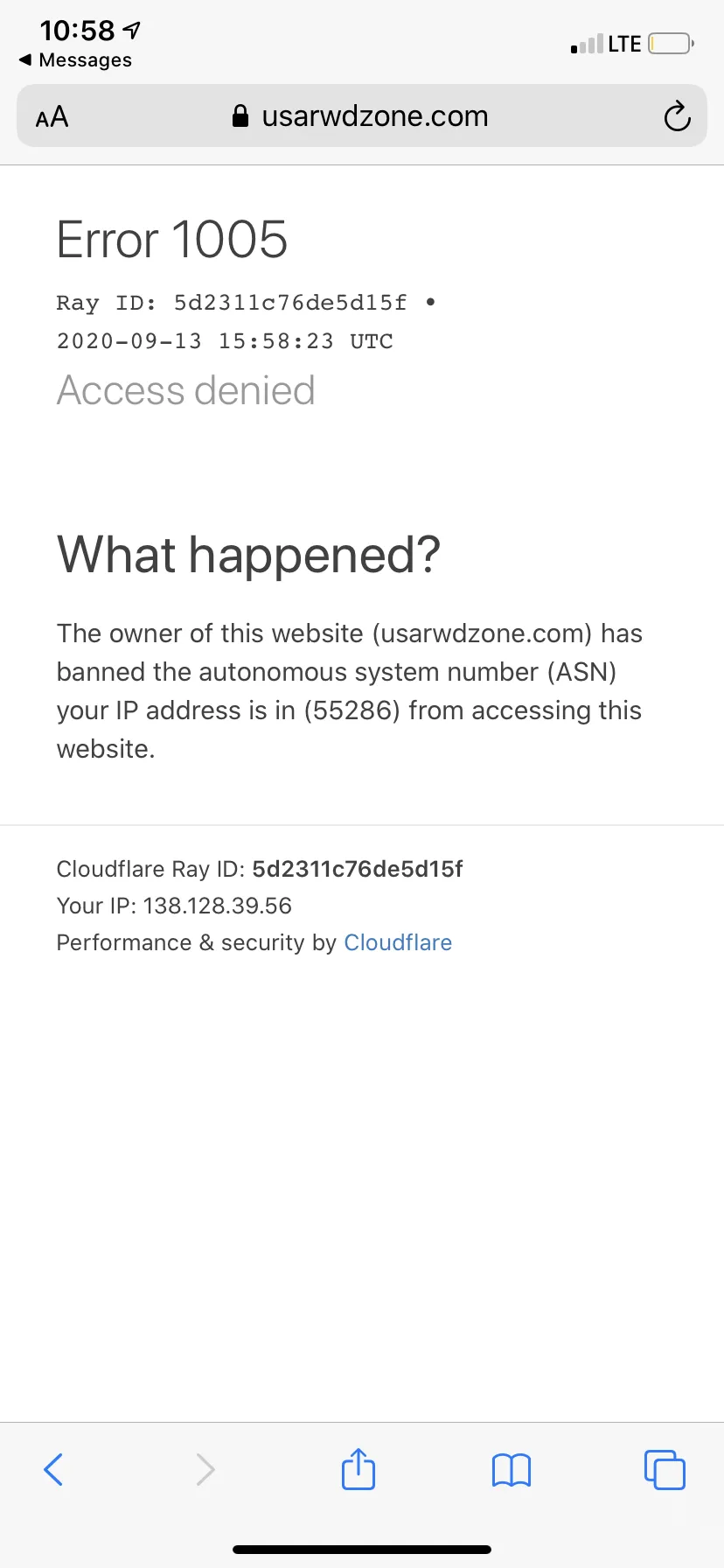
Task: Open the share sheet icon
Action: click(359, 1468)
